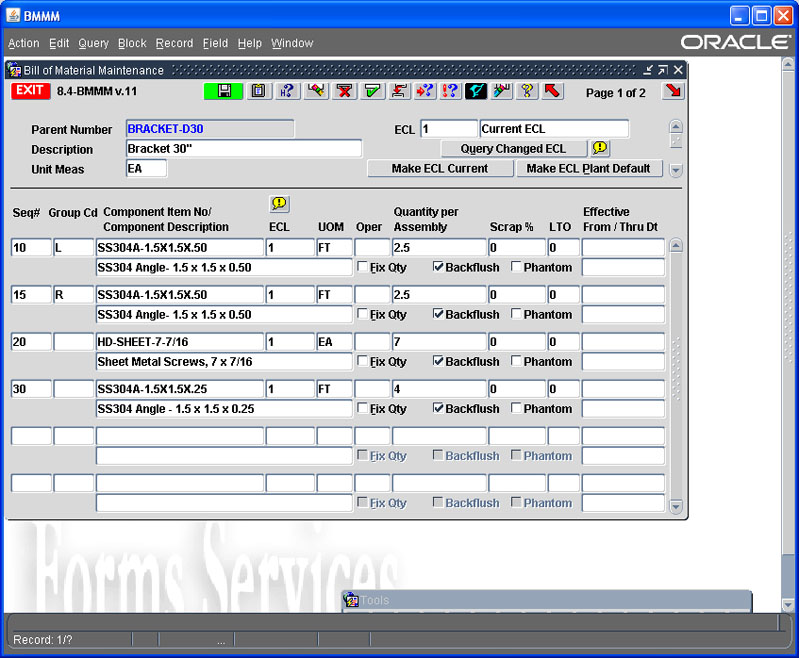Image resolution: width=799 pixels, height=658 pixels.
Task: Enable Phantom checkbox for Seq 30 row
Action: [516, 408]
